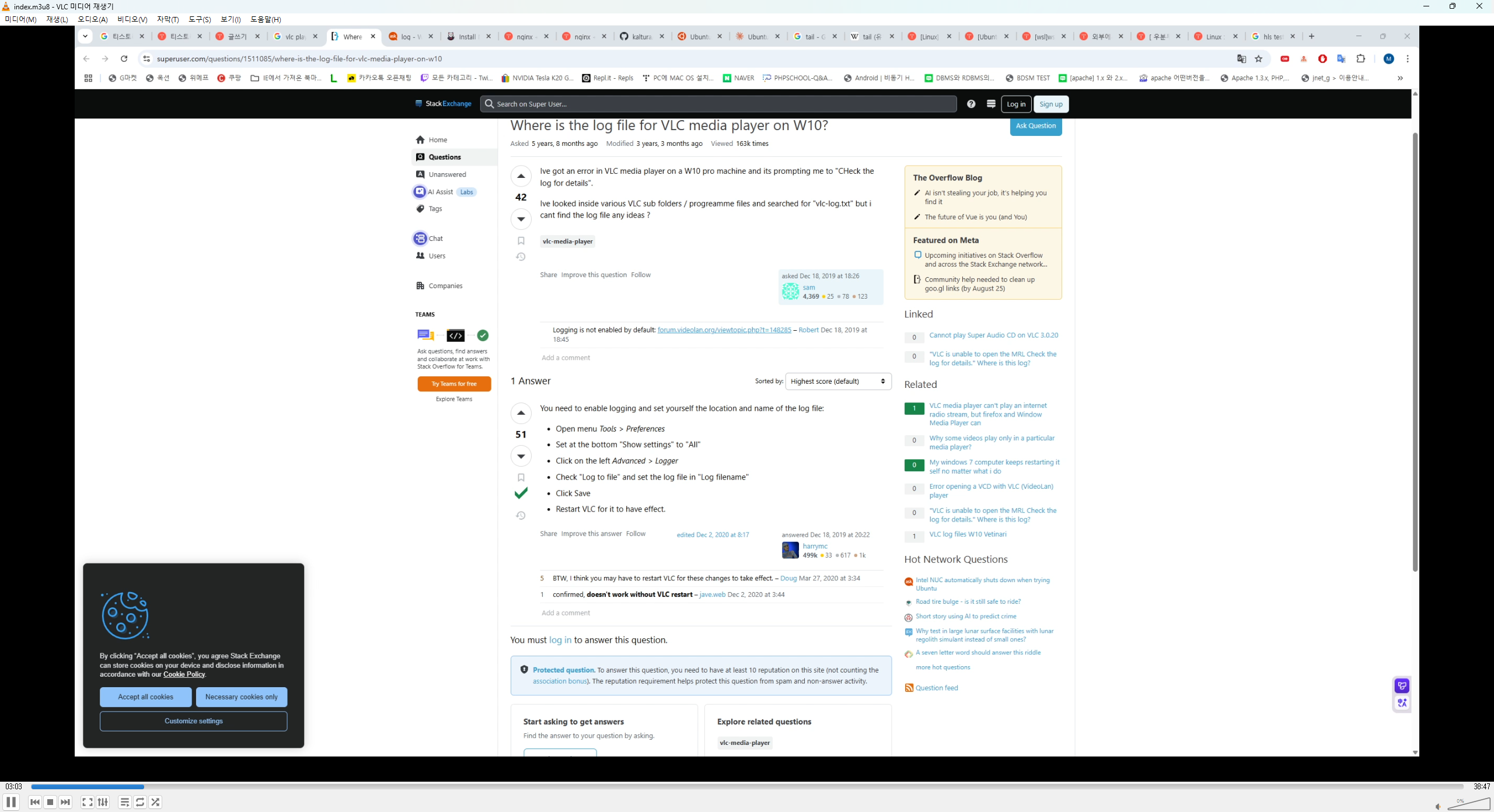
Task: Expand the "Highest score (default)" sort dropdown
Action: coord(838,381)
